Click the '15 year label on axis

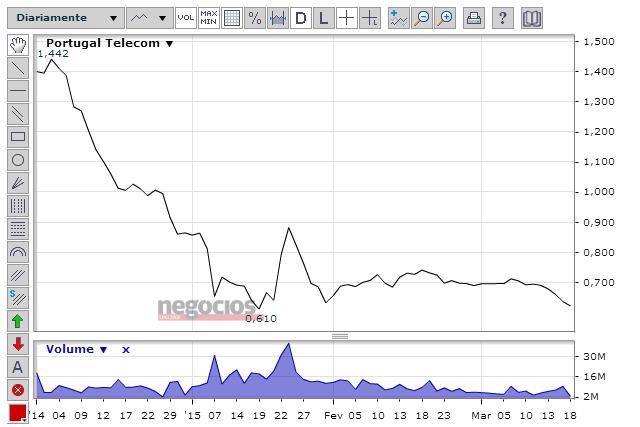coord(192,415)
